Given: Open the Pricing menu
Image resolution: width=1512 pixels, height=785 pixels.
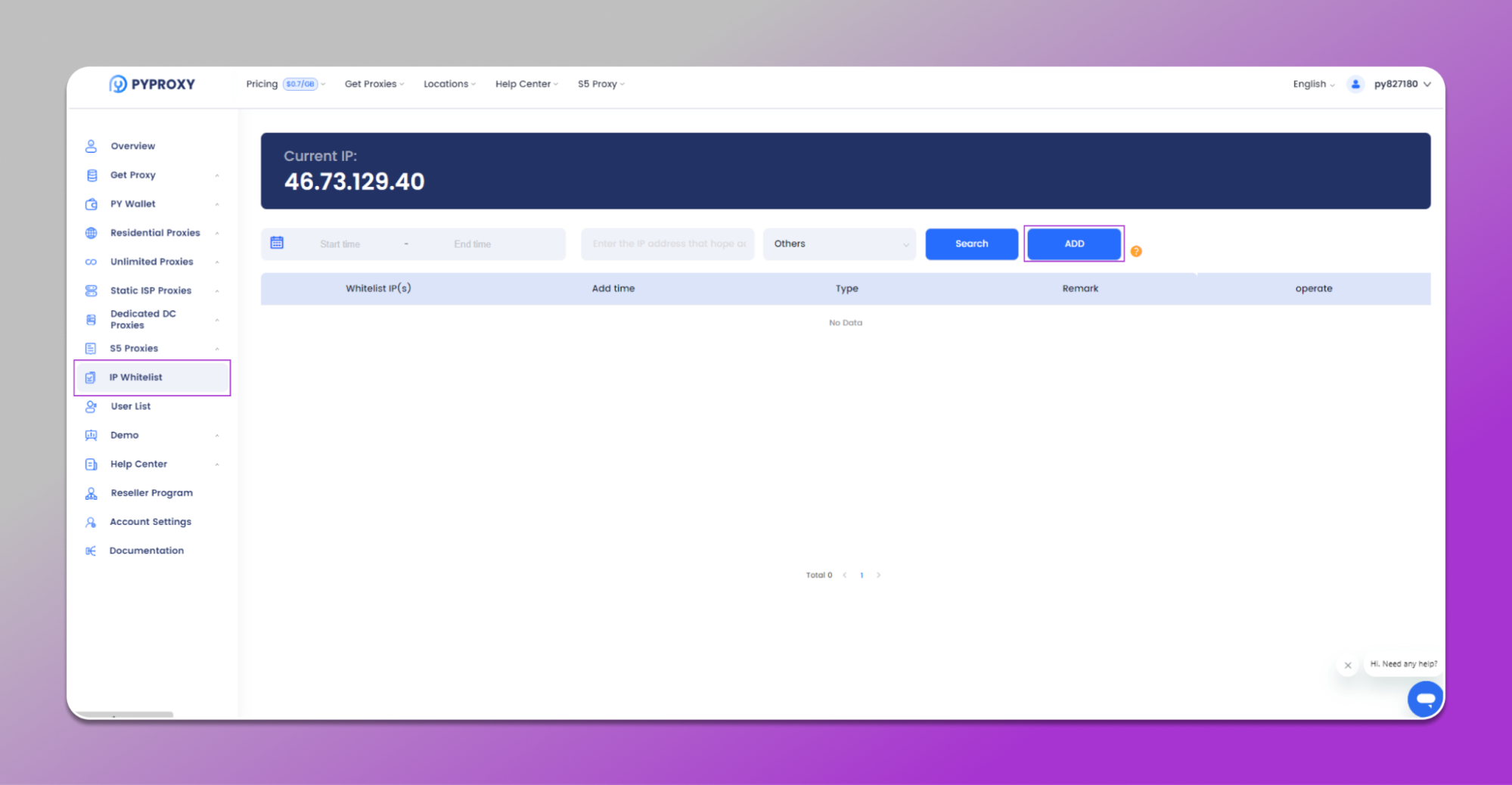Looking at the screenshot, I should coord(286,84).
